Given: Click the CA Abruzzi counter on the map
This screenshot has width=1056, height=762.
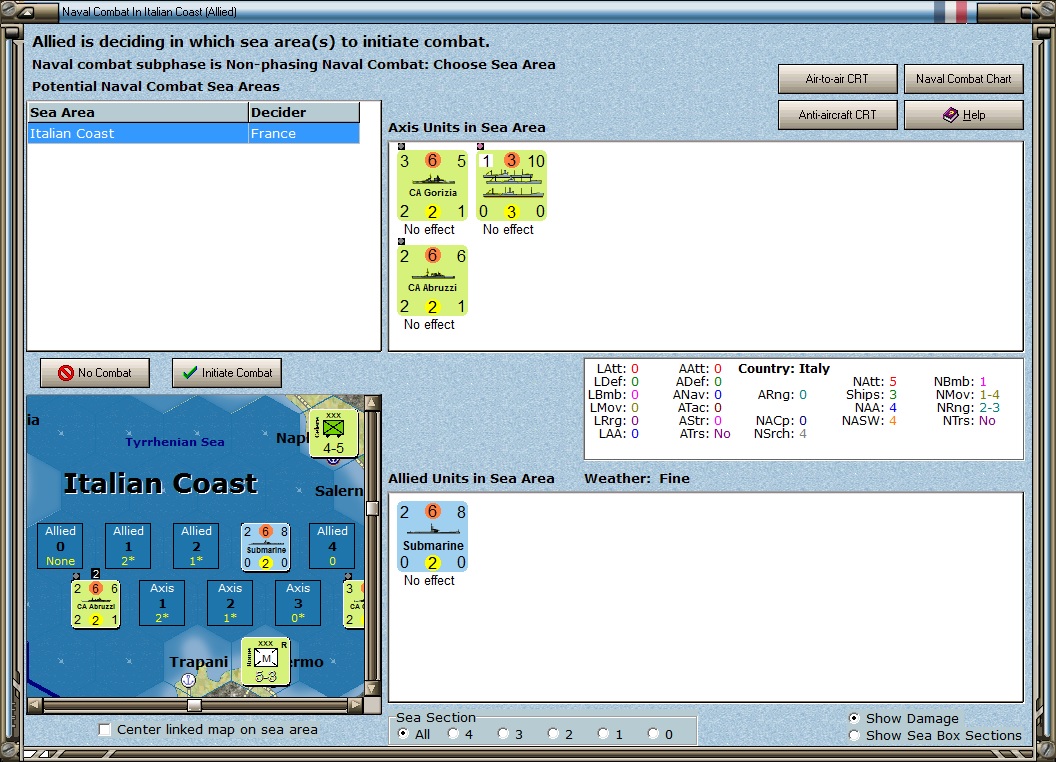Looking at the screenshot, I should tap(96, 604).
